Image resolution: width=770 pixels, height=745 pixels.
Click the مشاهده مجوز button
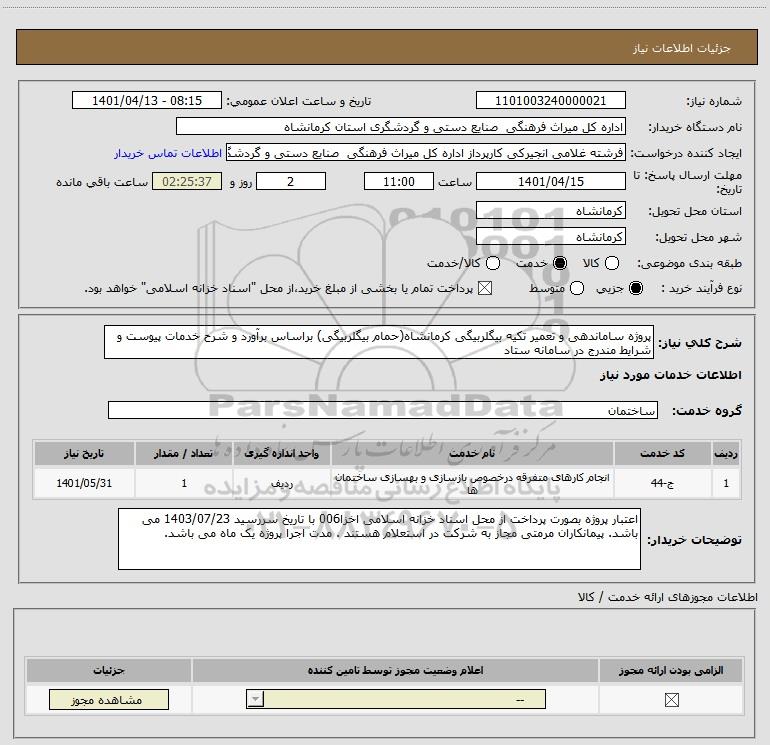coord(109,699)
